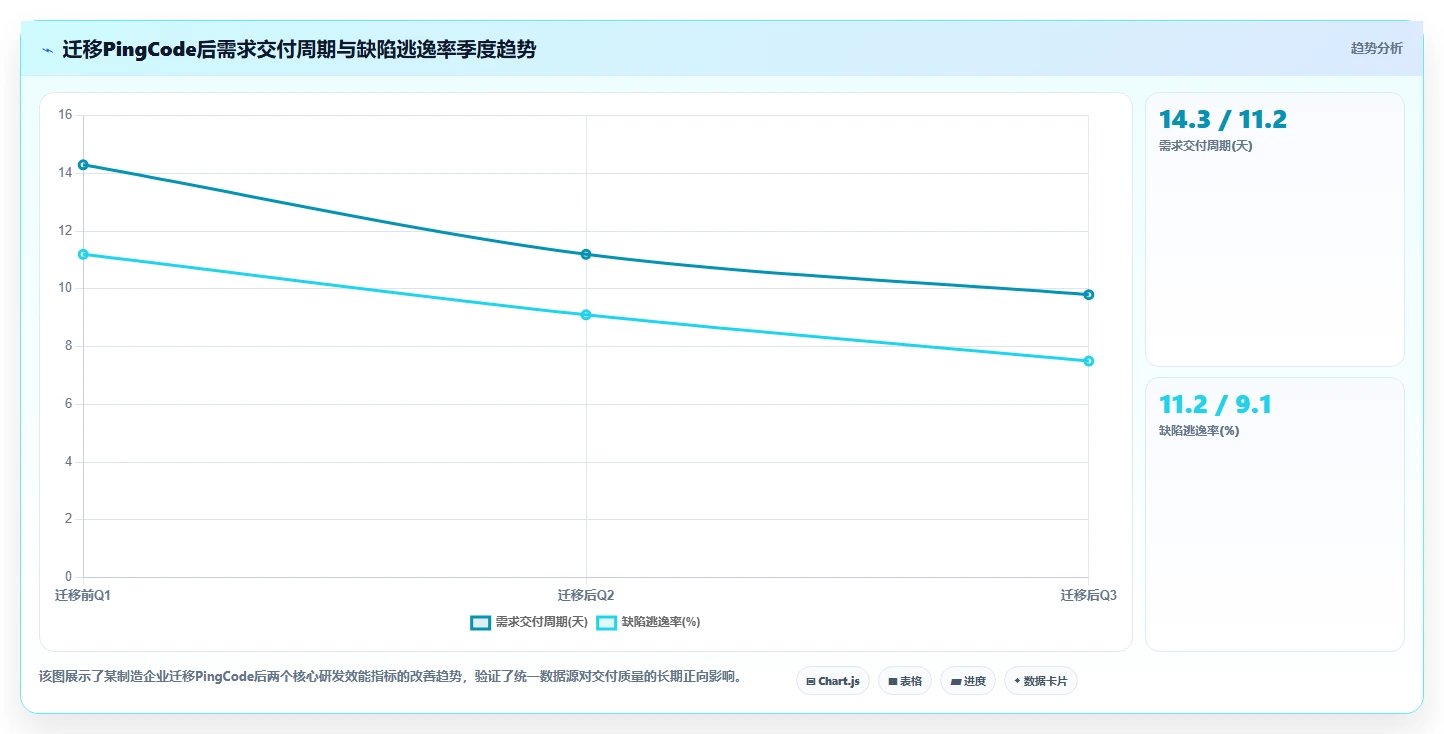This screenshot has width=1444, height=734.
Task: Click the 需求交付周期(天) legend color box
Action: pos(481,622)
